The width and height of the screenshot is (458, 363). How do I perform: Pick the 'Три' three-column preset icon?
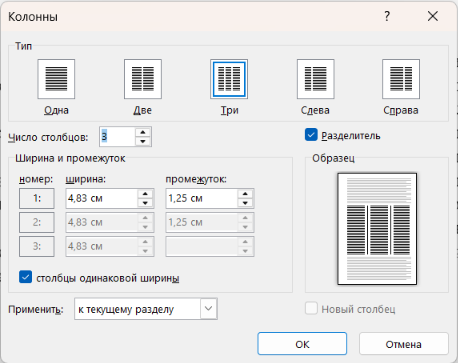229,79
